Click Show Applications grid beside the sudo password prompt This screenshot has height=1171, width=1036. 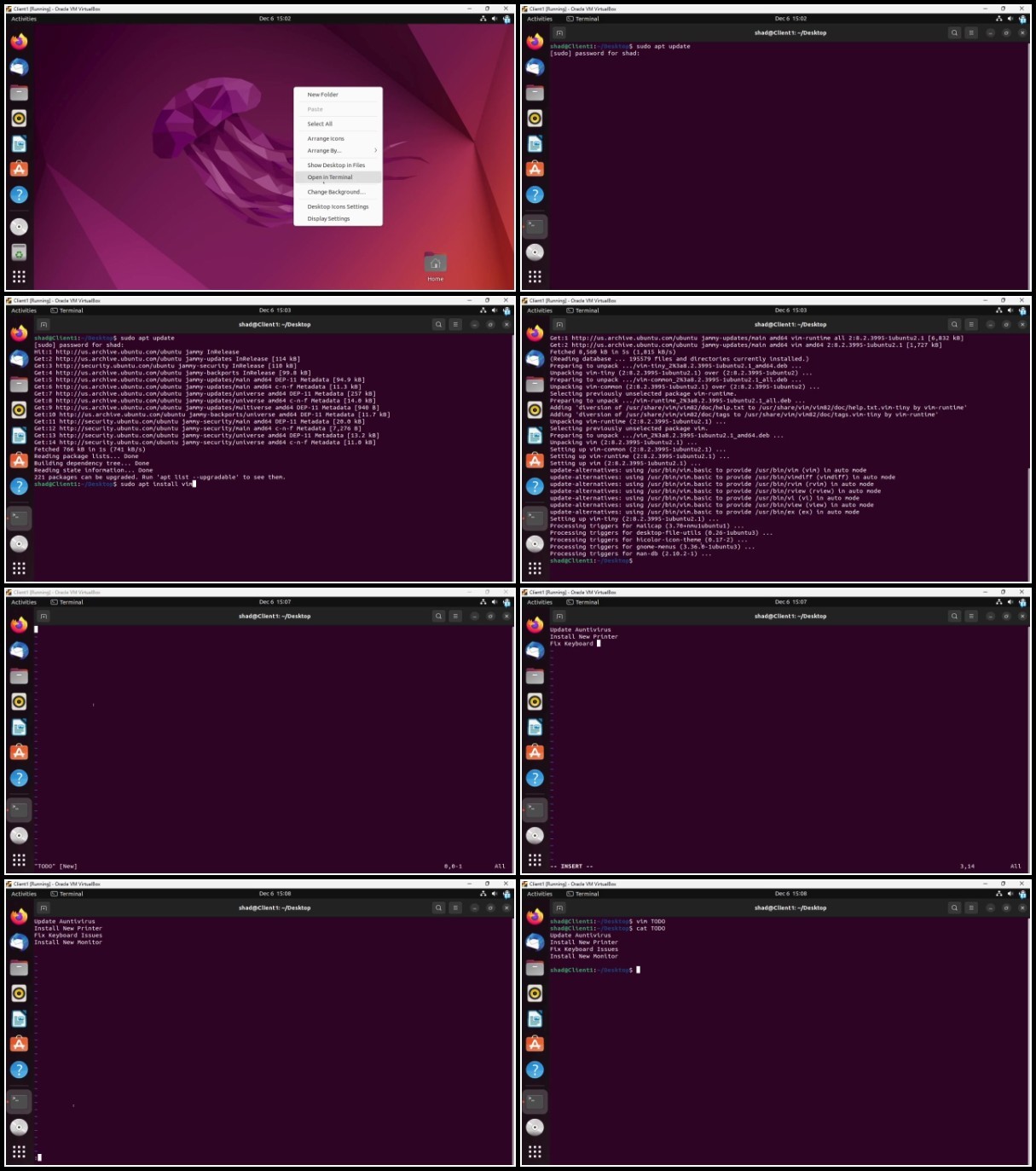(x=535, y=276)
